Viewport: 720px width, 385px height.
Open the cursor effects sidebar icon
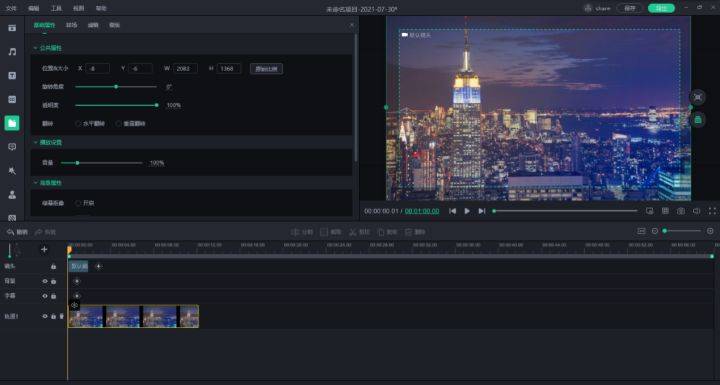12,170
